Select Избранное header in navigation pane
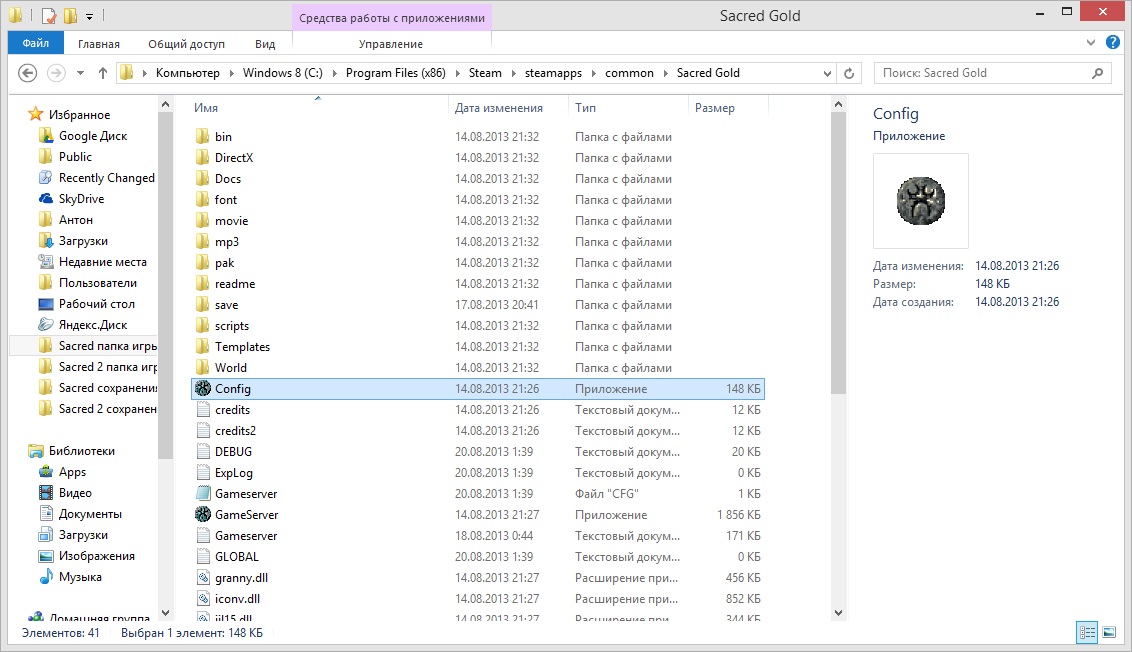This screenshot has width=1132, height=652. pyautogui.click(x=79, y=115)
